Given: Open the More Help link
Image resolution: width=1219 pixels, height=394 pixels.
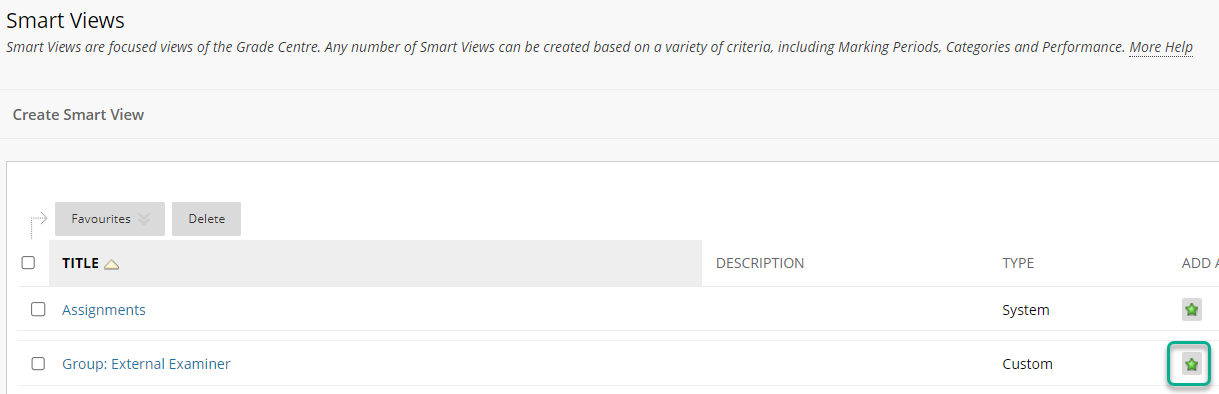Looking at the screenshot, I should point(1161,47).
